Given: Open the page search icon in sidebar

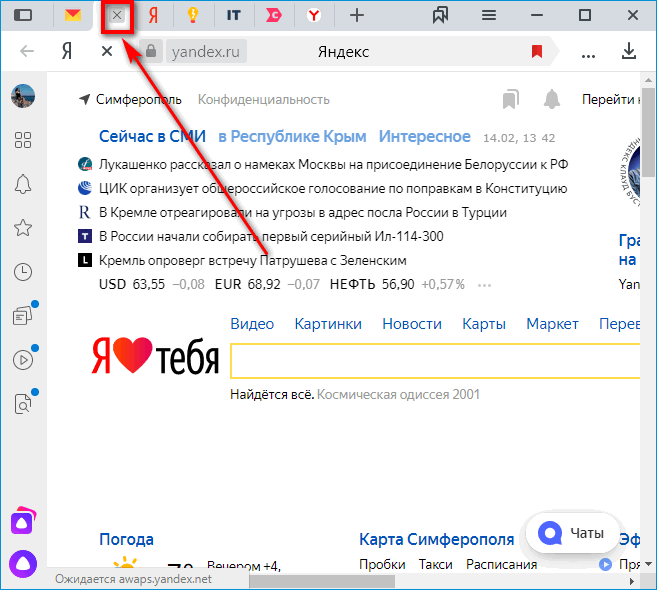Looking at the screenshot, I should [x=23, y=404].
